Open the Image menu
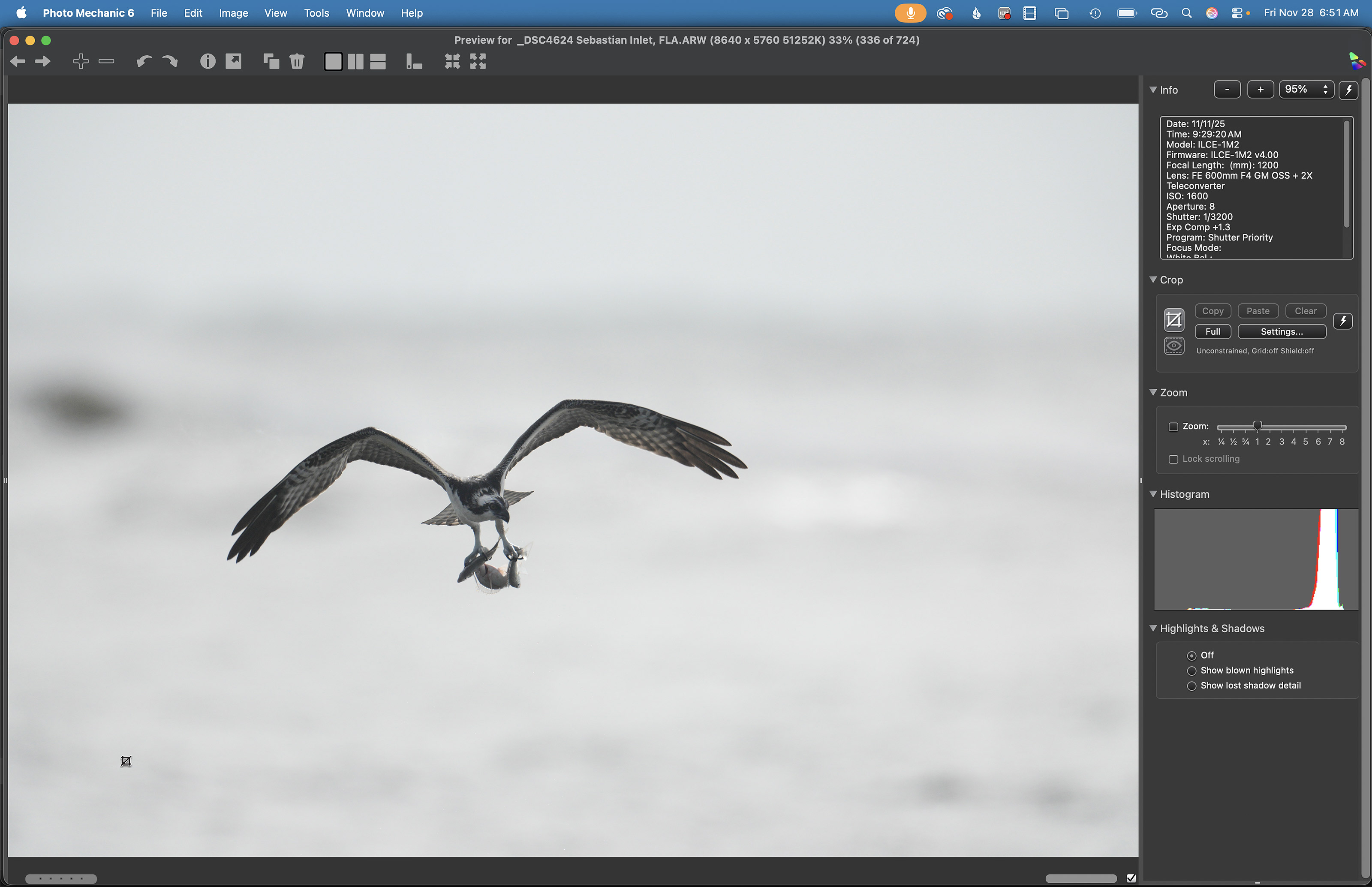1372x887 pixels. [x=233, y=13]
